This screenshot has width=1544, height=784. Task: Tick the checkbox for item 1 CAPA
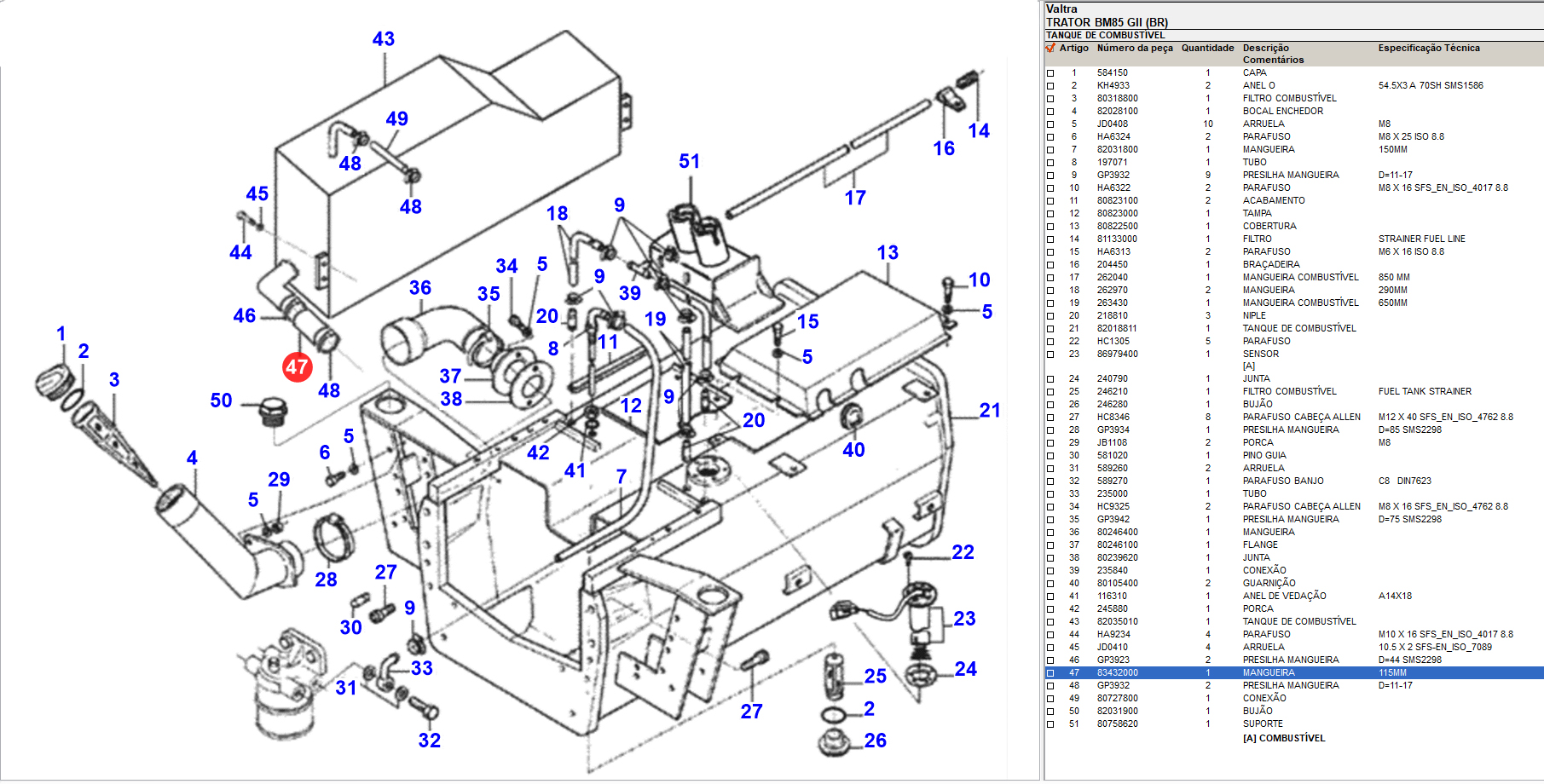coord(1050,73)
